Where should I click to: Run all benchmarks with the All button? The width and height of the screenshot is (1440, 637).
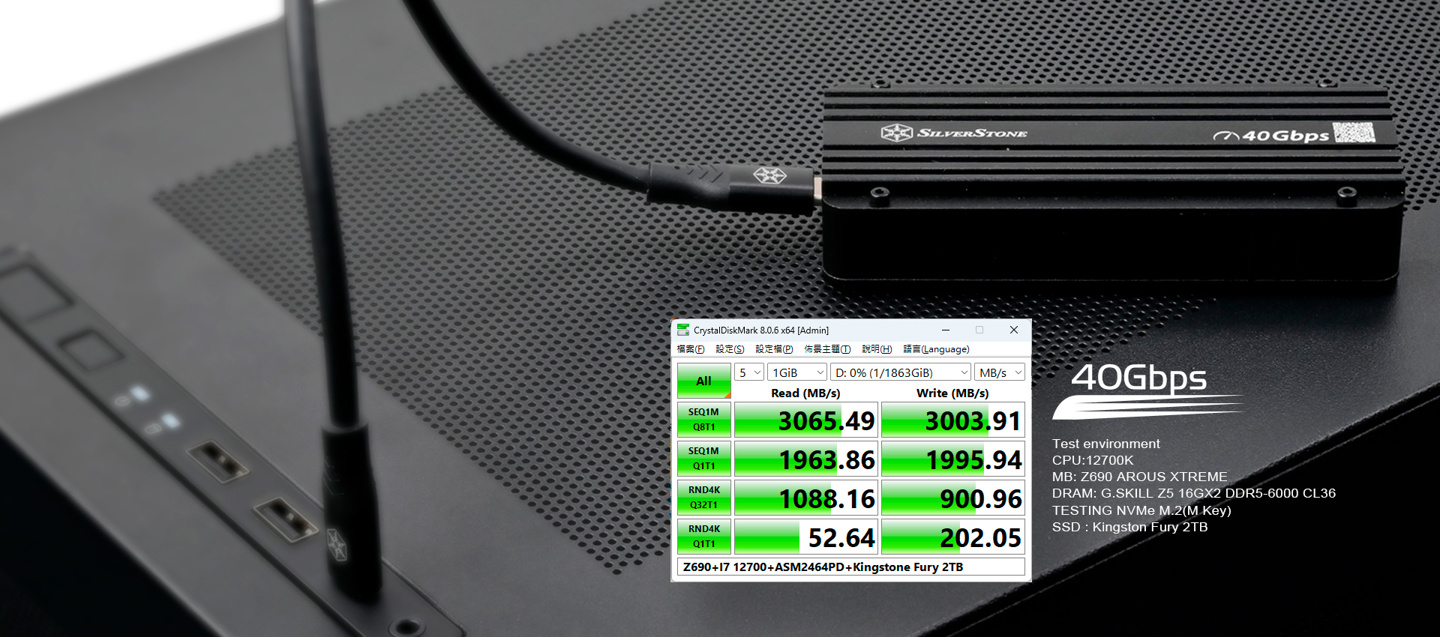click(704, 381)
